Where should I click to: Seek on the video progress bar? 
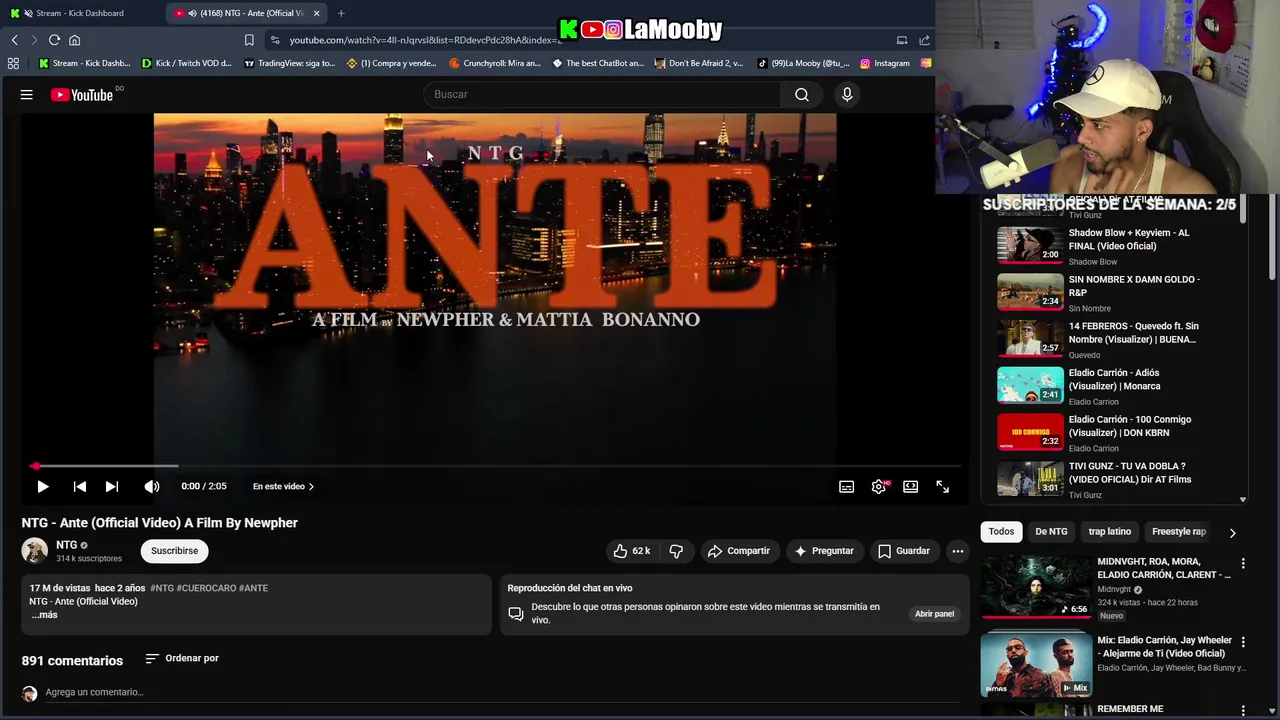[496, 466]
